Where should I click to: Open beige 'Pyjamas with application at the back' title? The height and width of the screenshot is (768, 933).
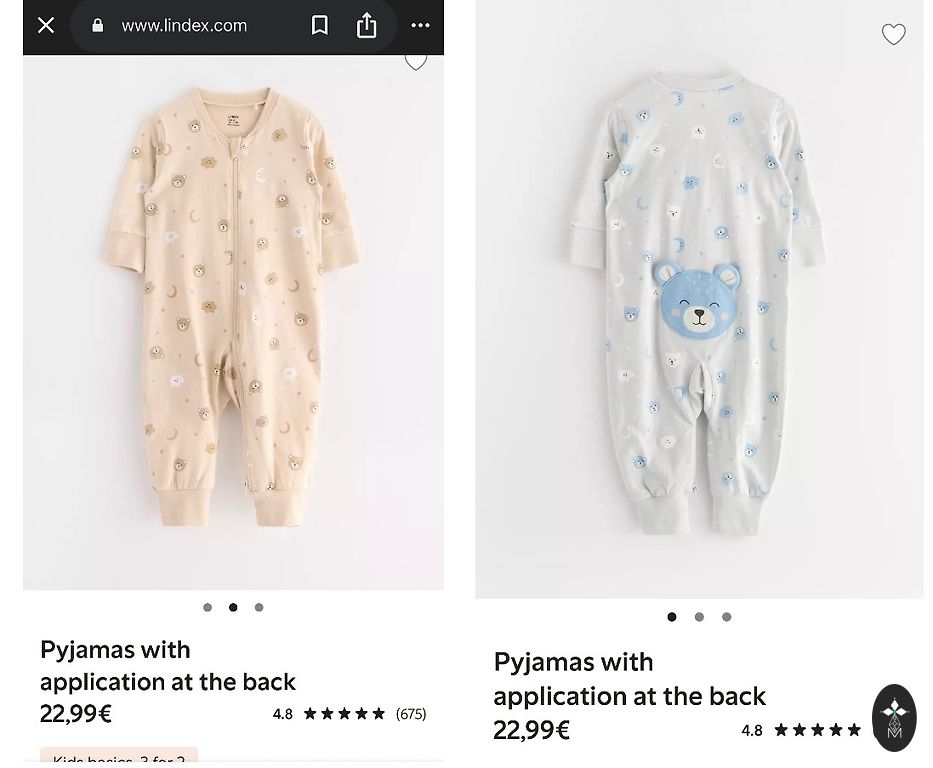point(167,665)
